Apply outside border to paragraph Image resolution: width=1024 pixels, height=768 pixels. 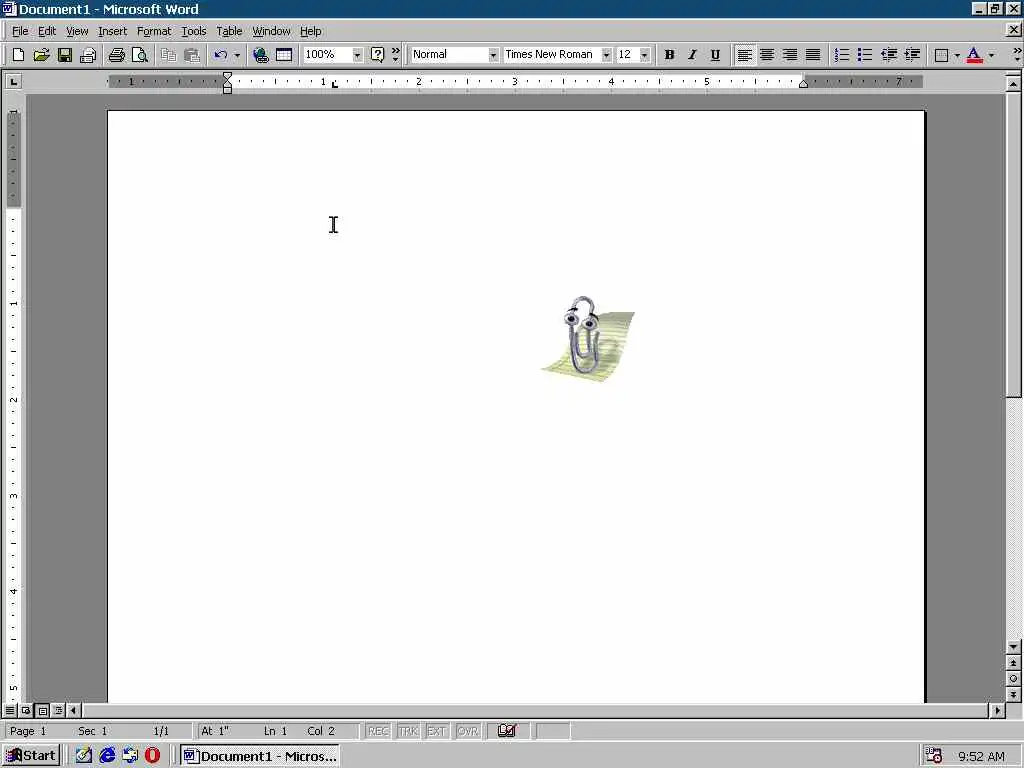tap(941, 55)
